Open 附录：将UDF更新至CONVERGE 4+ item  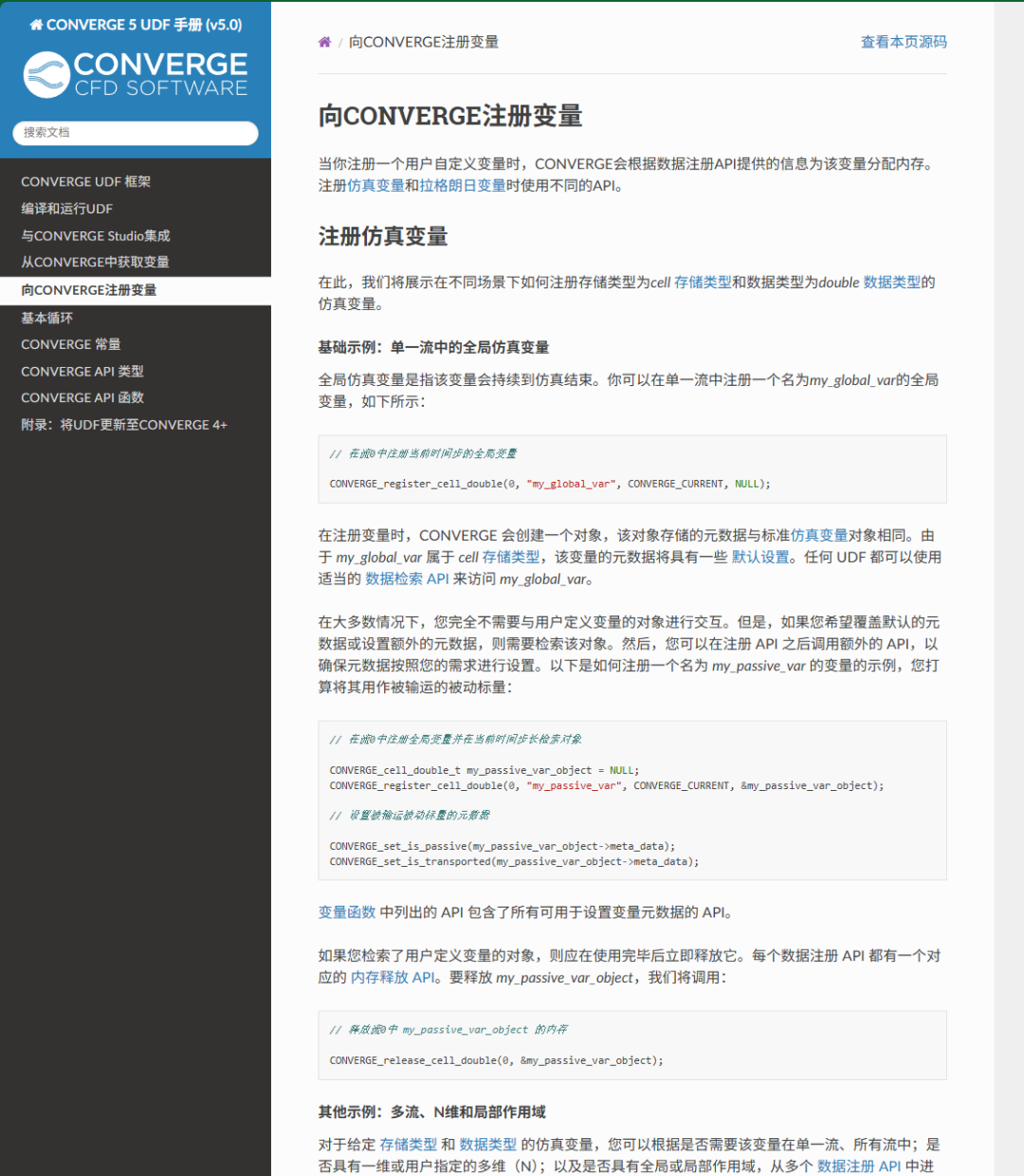[124, 425]
